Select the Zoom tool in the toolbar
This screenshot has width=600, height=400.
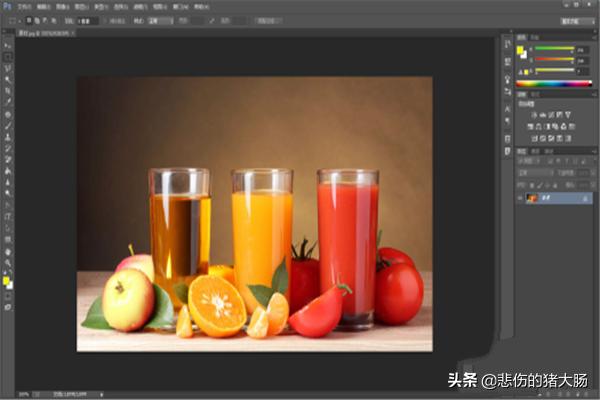pyautogui.click(x=8, y=264)
